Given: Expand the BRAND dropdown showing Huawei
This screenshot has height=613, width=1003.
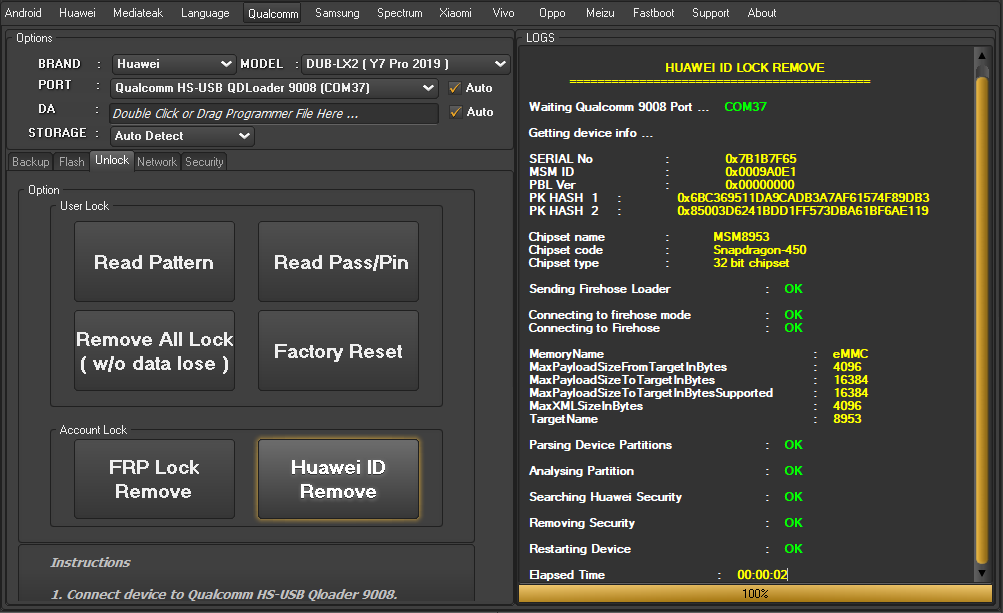Looking at the screenshot, I should click(x=174, y=64).
